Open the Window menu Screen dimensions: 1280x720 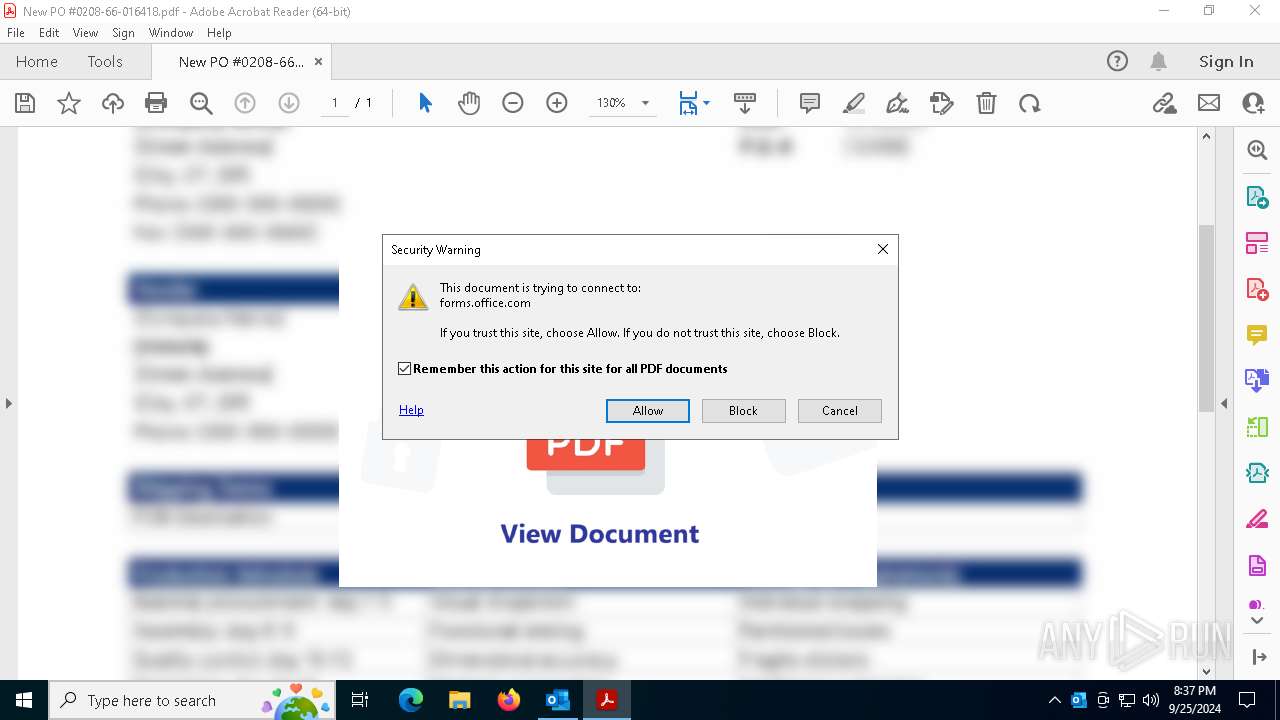click(x=171, y=33)
